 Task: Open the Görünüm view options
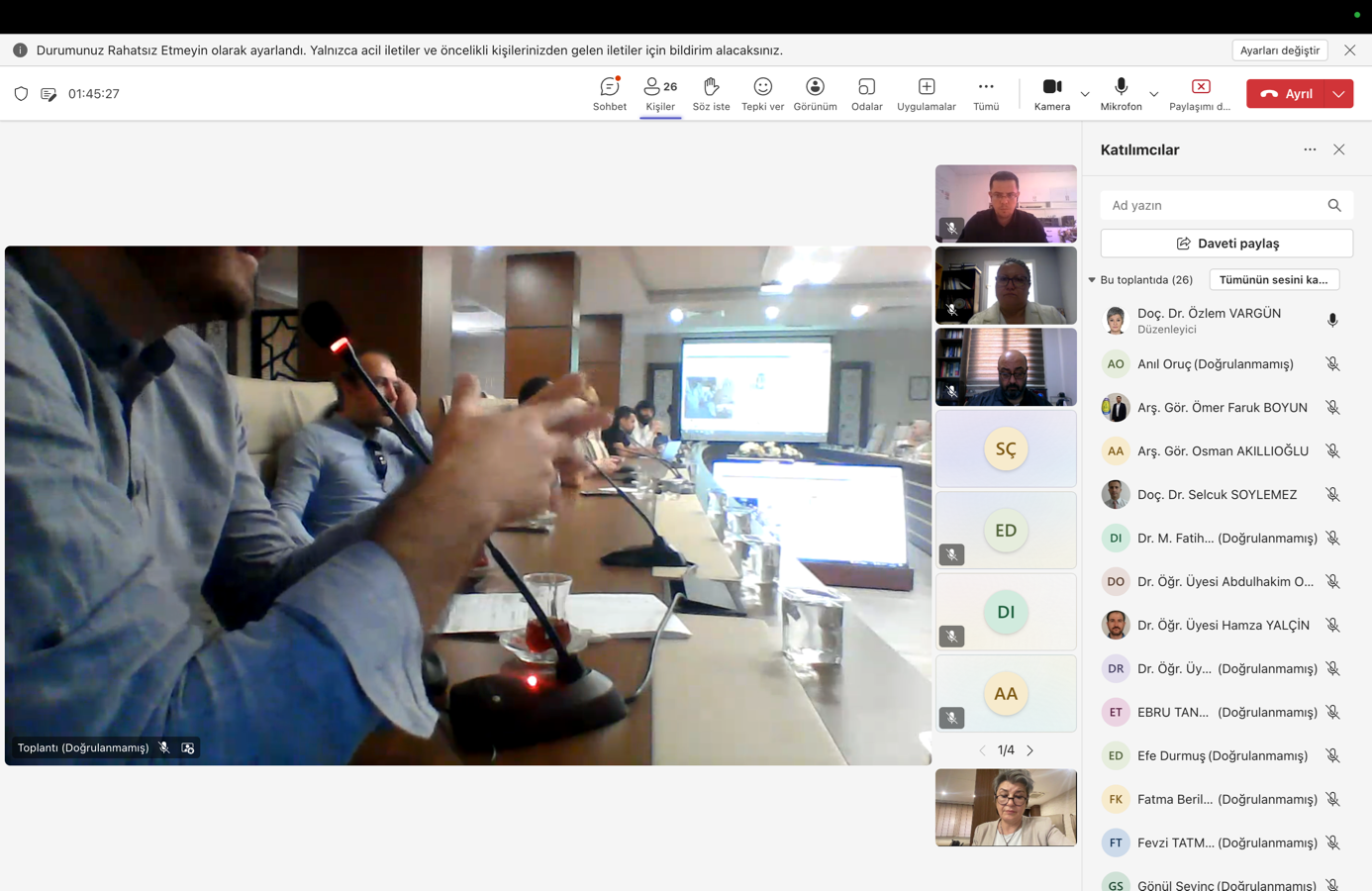pos(815,93)
